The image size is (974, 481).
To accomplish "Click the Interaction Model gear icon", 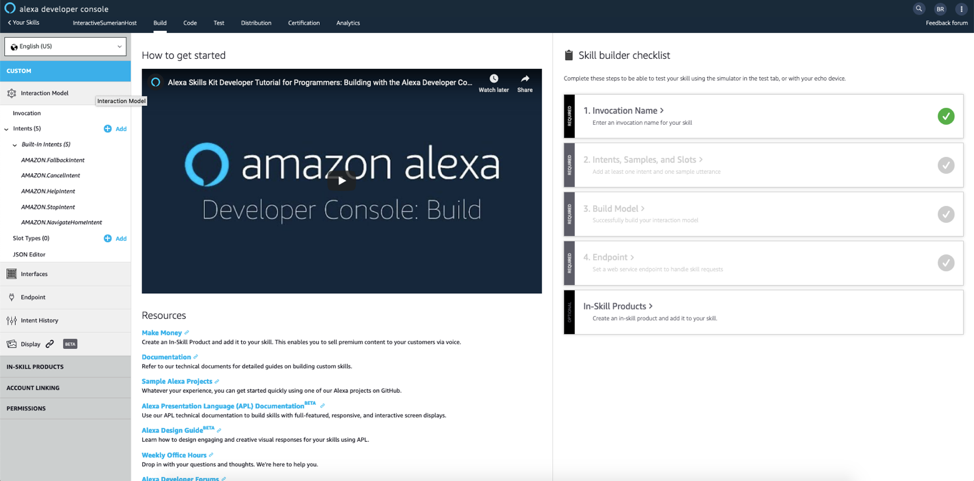I will point(11,93).
